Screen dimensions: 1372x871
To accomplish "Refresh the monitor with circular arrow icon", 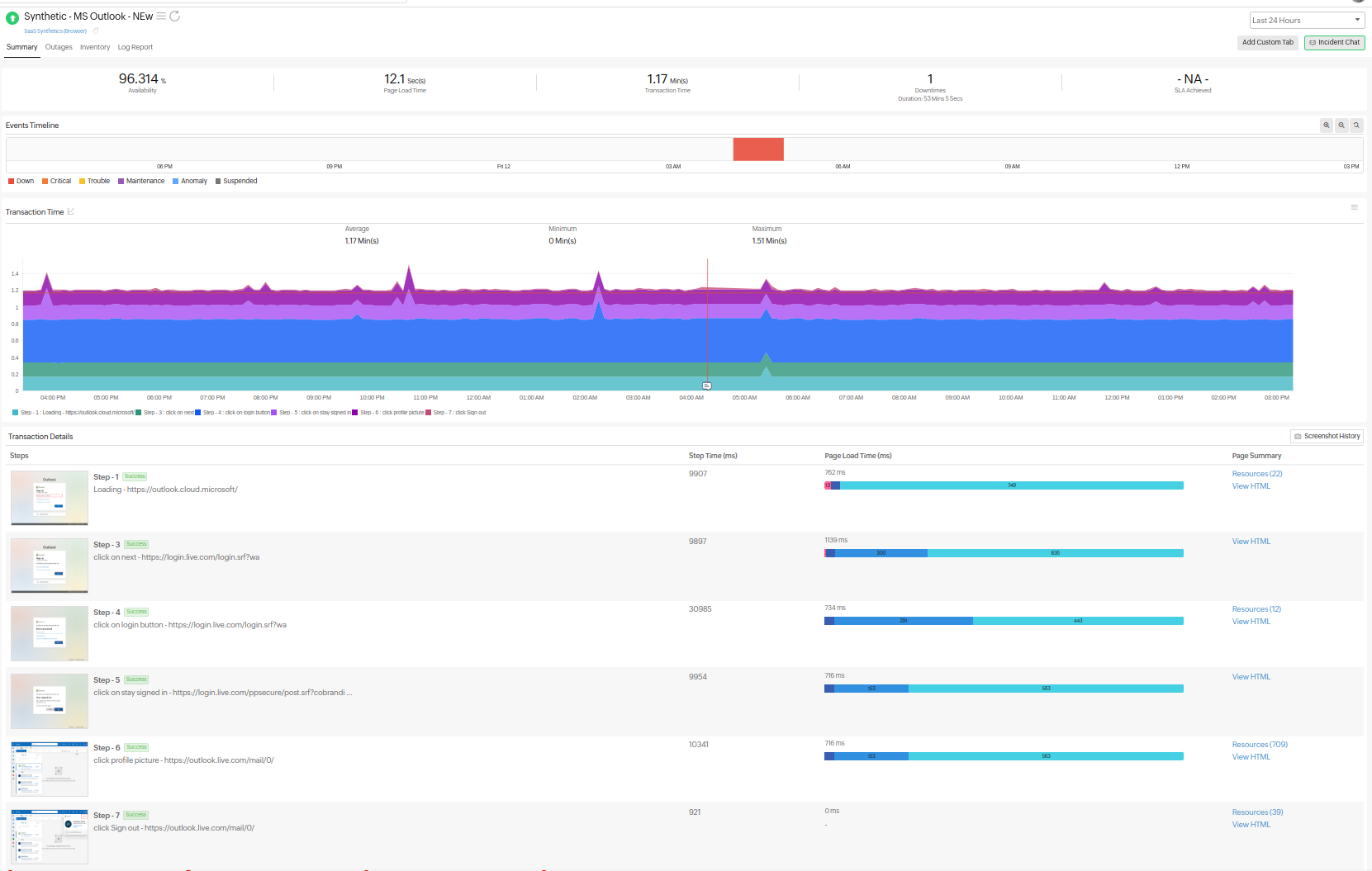I will pyautogui.click(x=175, y=17).
